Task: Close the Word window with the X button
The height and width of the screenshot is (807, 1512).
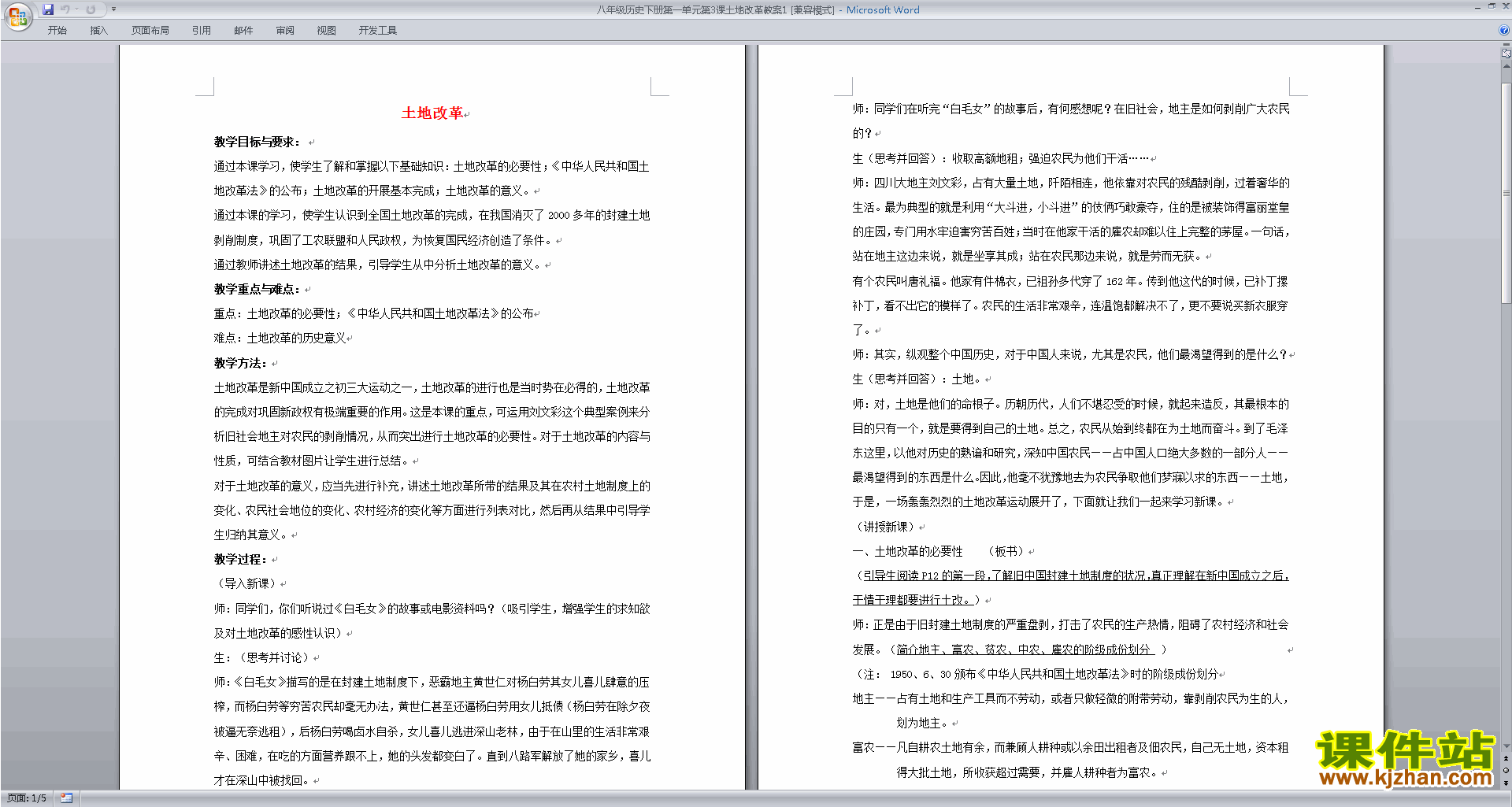Action: pyautogui.click(x=1505, y=7)
